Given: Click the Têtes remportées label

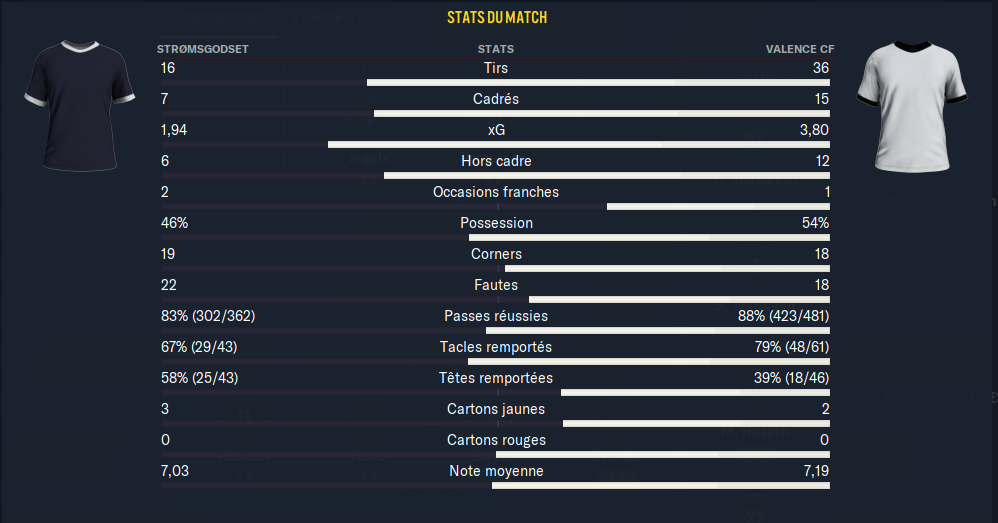Looking at the screenshot, I should click(x=496, y=378).
